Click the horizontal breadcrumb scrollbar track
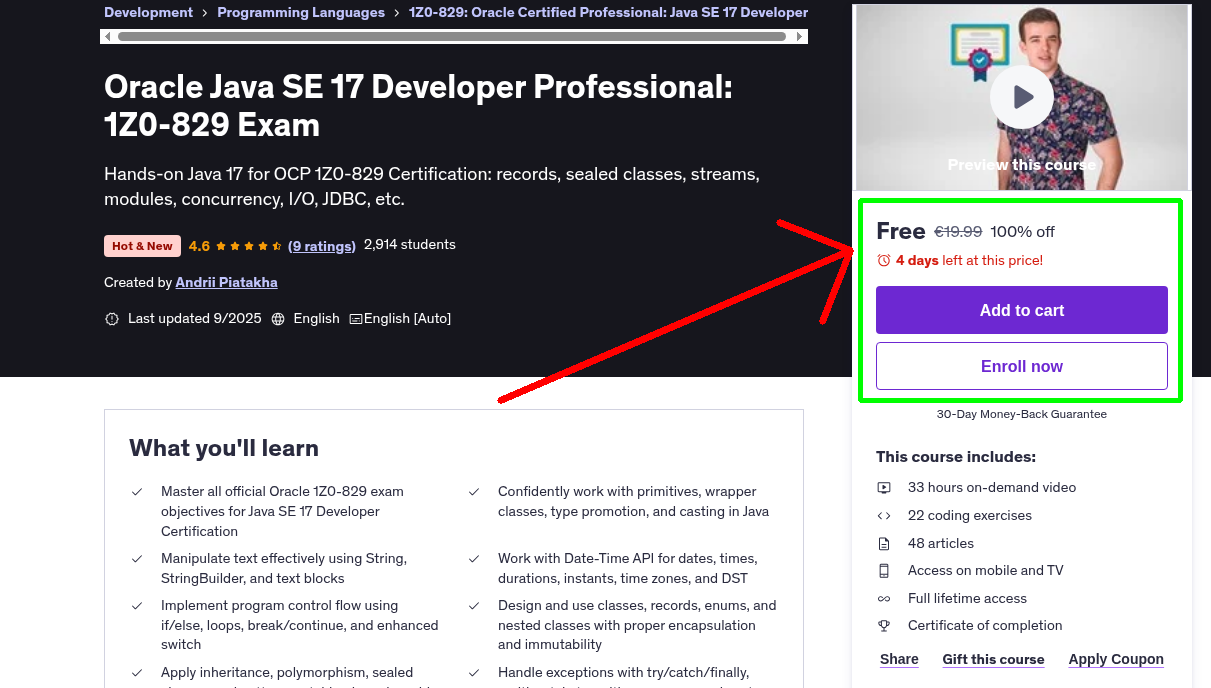Image resolution: width=1211 pixels, height=688 pixels. pyautogui.click(x=452, y=37)
